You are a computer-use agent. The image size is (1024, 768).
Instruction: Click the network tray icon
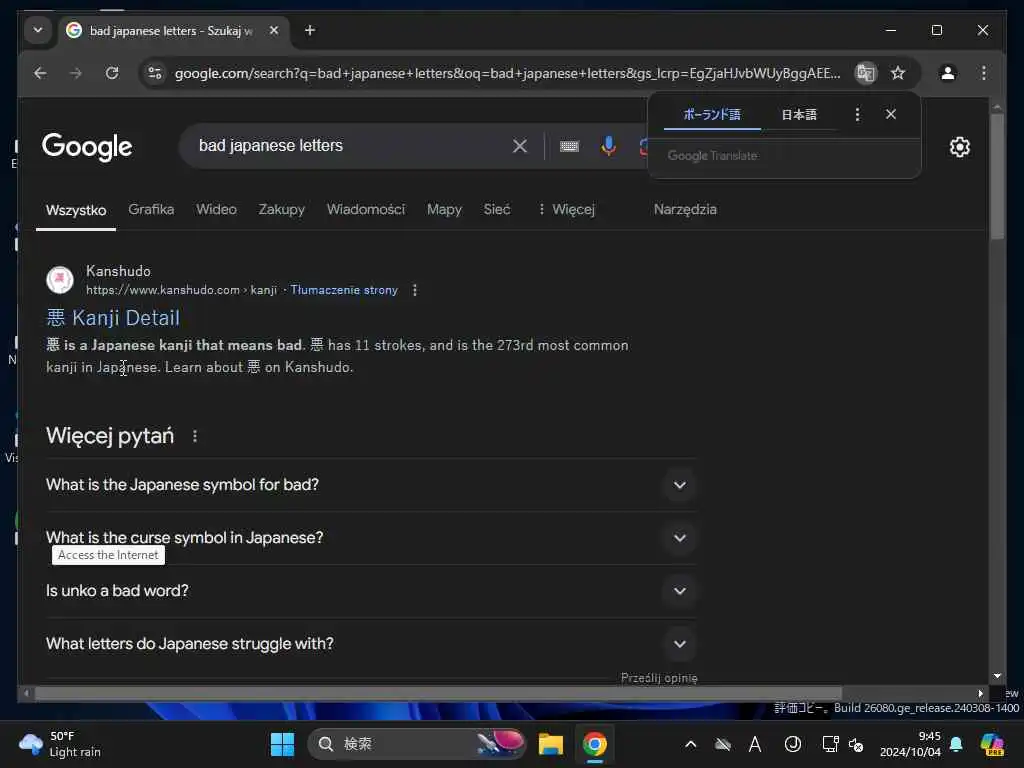pos(830,744)
